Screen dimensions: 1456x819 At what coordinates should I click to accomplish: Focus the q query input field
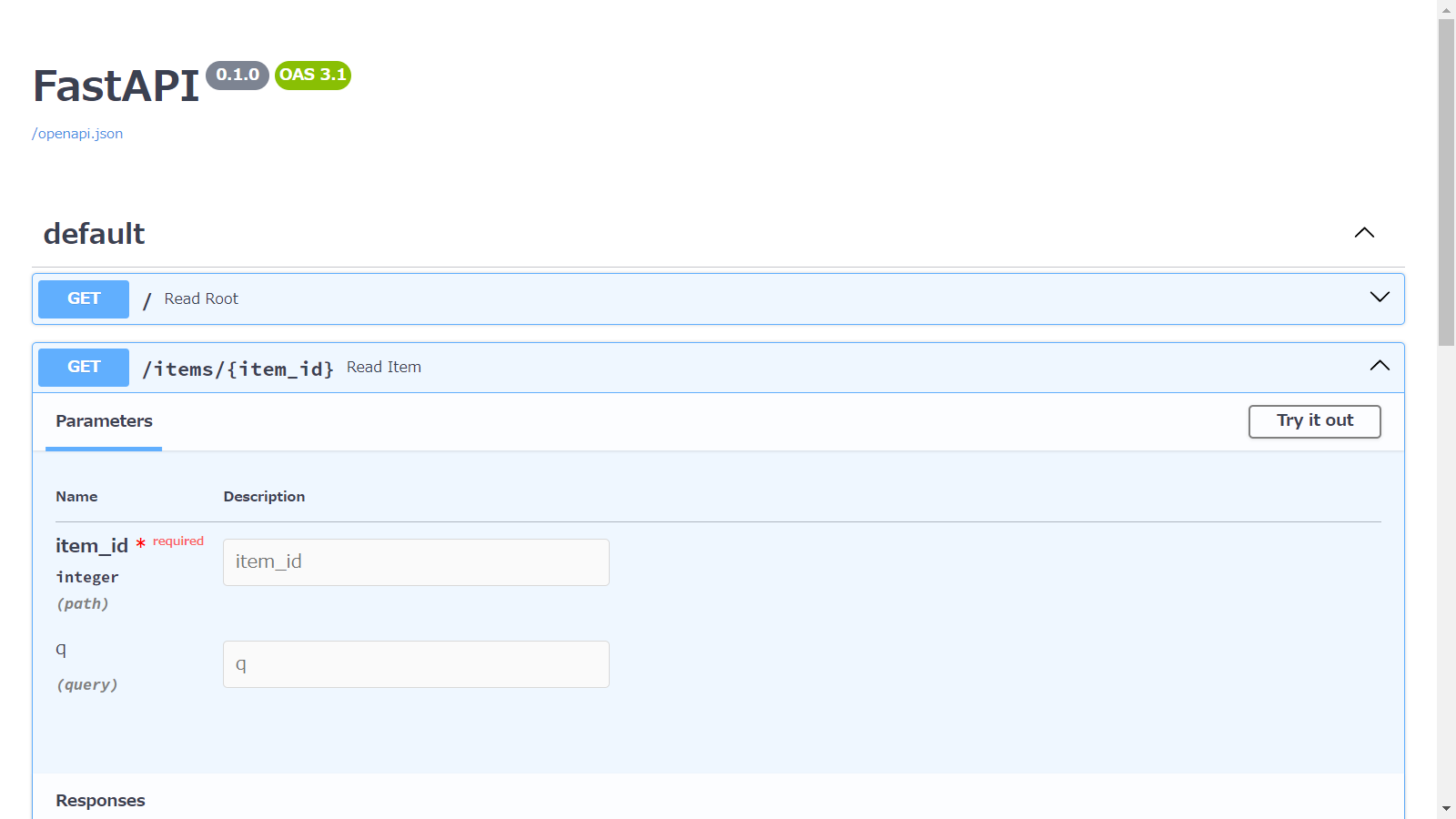point(416,664)
